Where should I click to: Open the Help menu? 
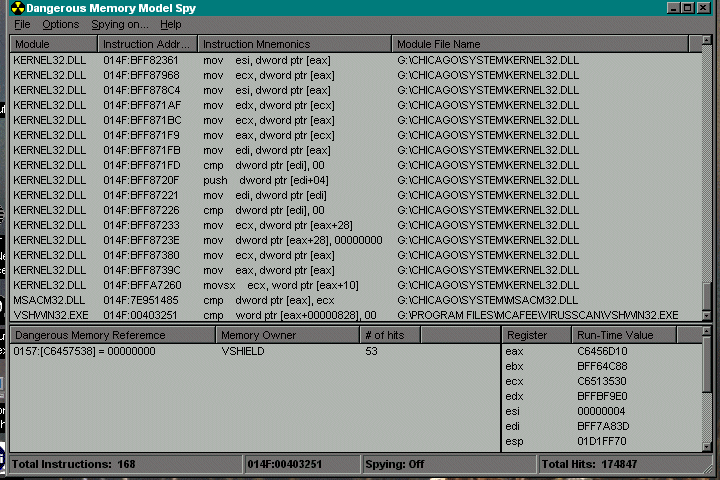point(171,24)
